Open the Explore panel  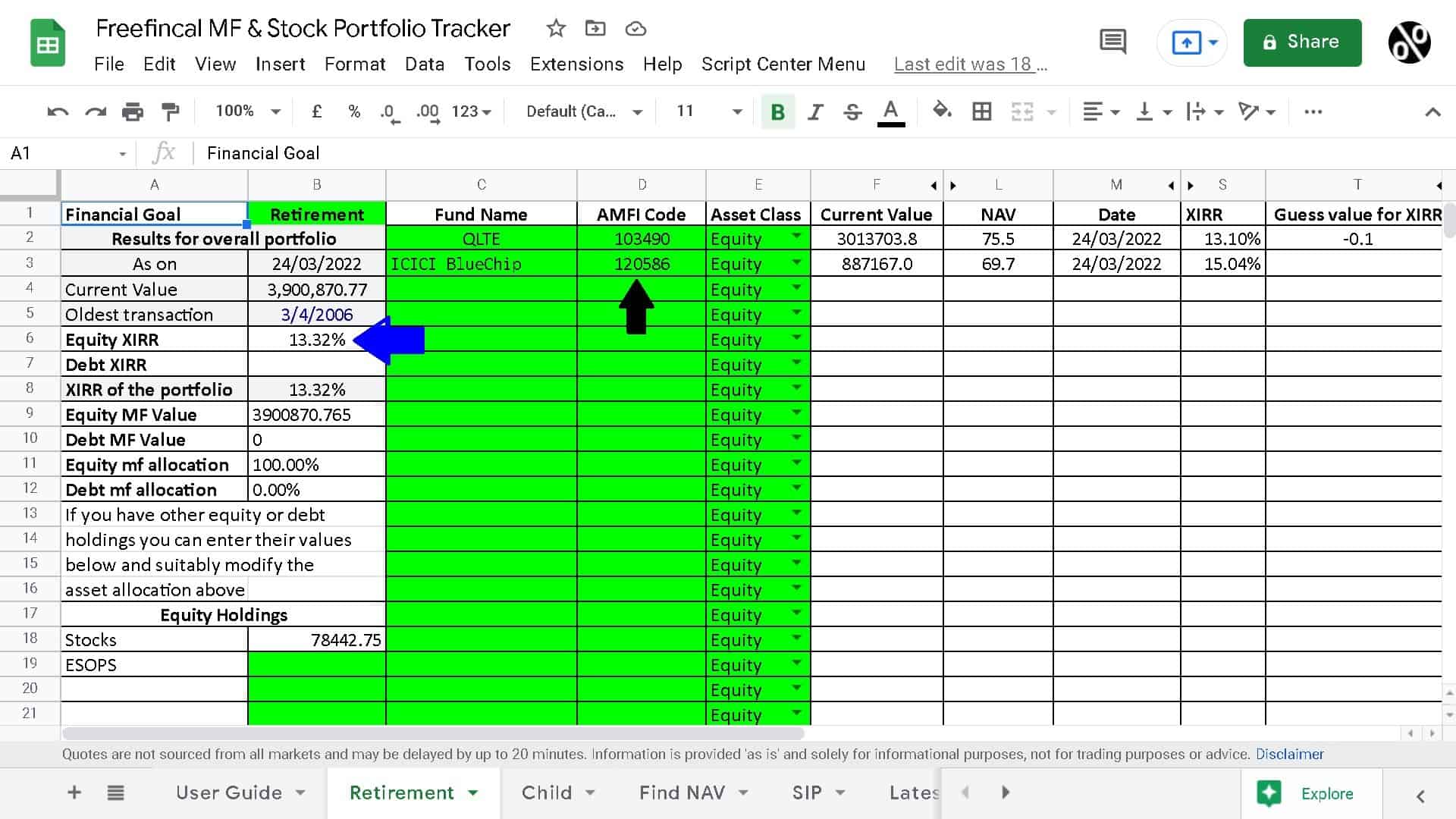pos(1311,793)
